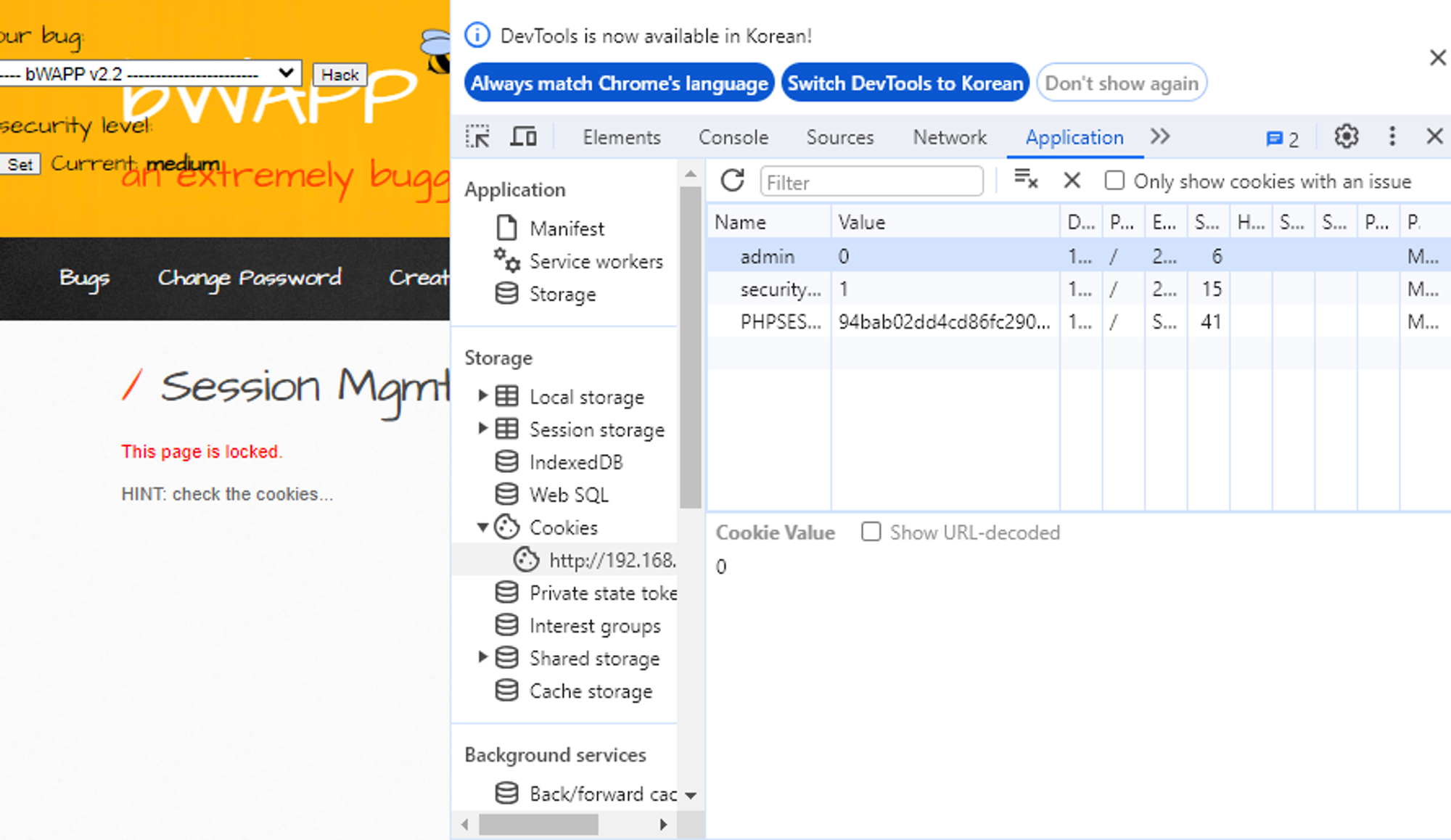This screenshot has width=1451, height=840.
Task: Show more DevTools tabs with chevron
Action: (x=1160, y=136)
